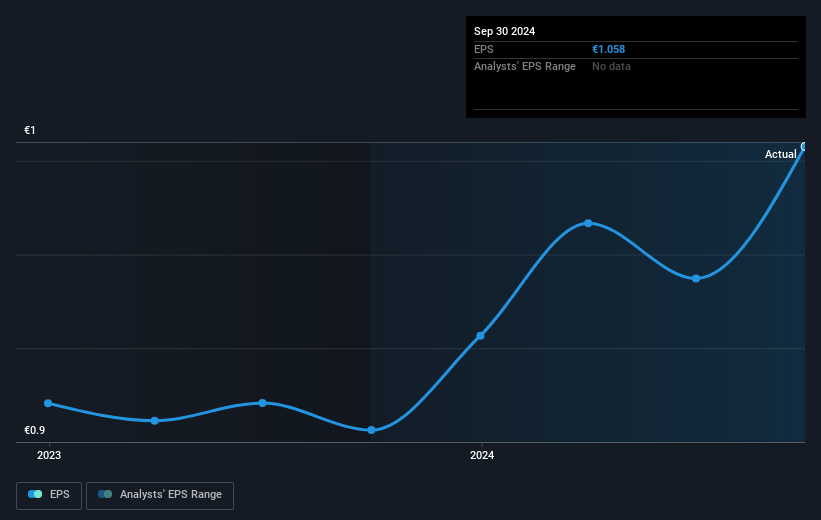
Task: Select the final Actual data point
Action: [x=804, y=147]
